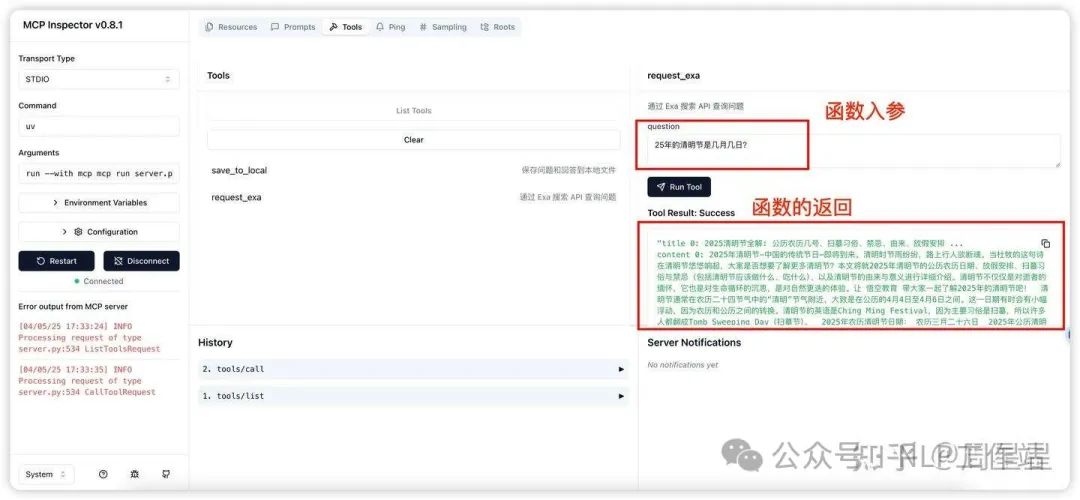Viewport: 1080px width, 500px height.
Task: Click the ListToolsRequest log entry
Action: pos(89,337)
